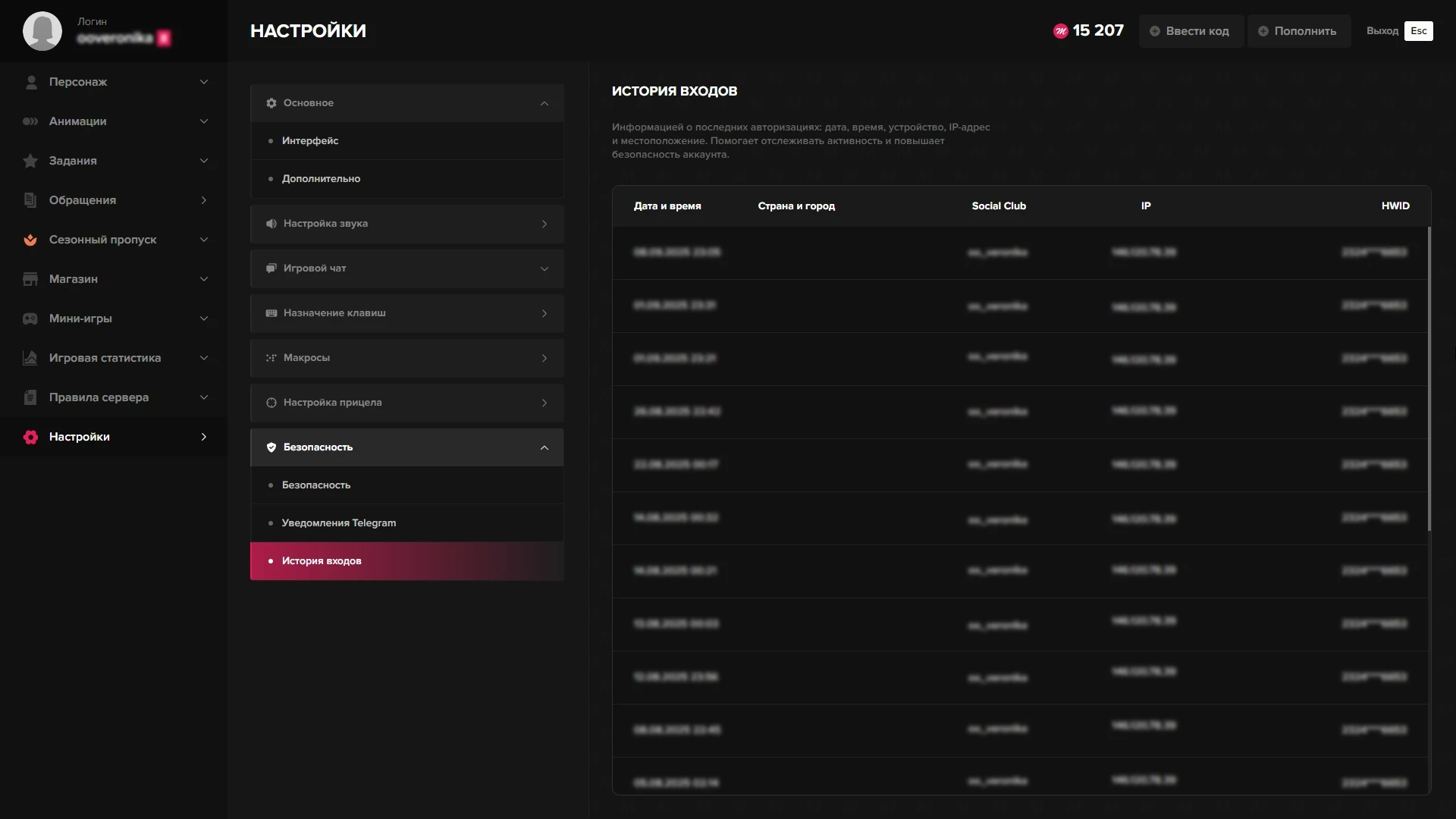Click the login history table scrollbar
The height and width of the screenshot is (819, 1456).
(1429, 379)
